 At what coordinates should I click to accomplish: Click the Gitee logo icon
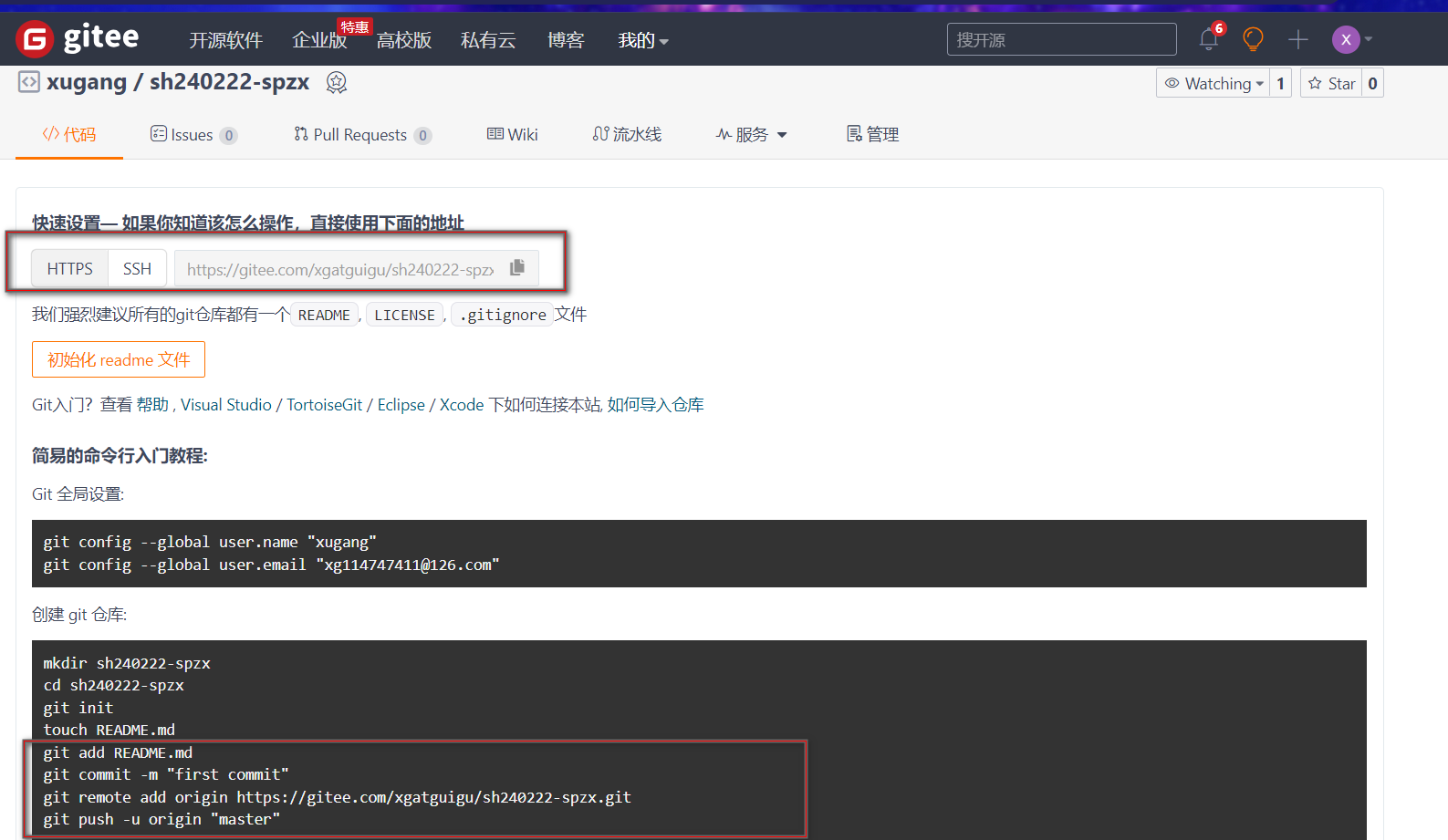click(x=35, y=39)
